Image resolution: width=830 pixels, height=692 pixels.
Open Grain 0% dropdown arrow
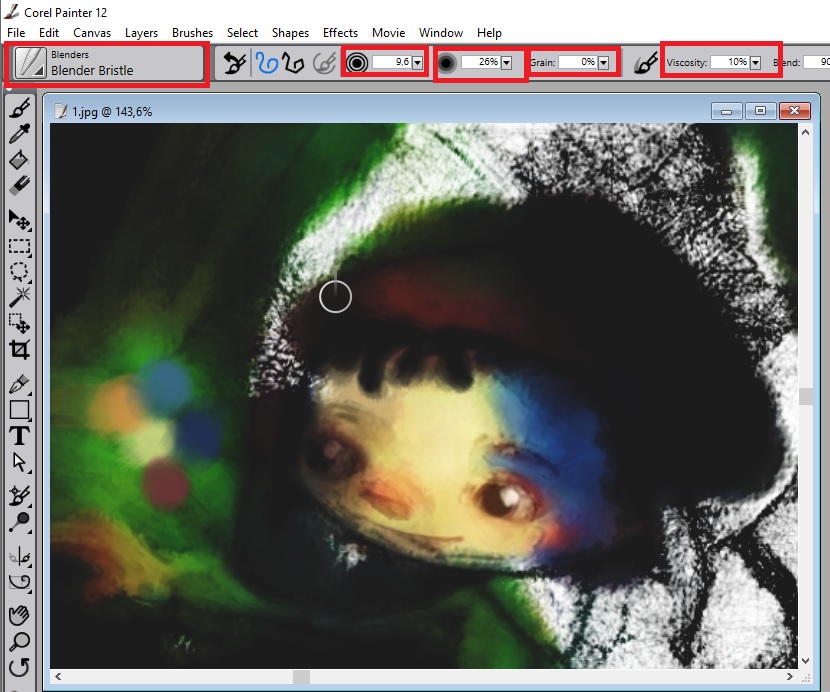click(603, 62)
